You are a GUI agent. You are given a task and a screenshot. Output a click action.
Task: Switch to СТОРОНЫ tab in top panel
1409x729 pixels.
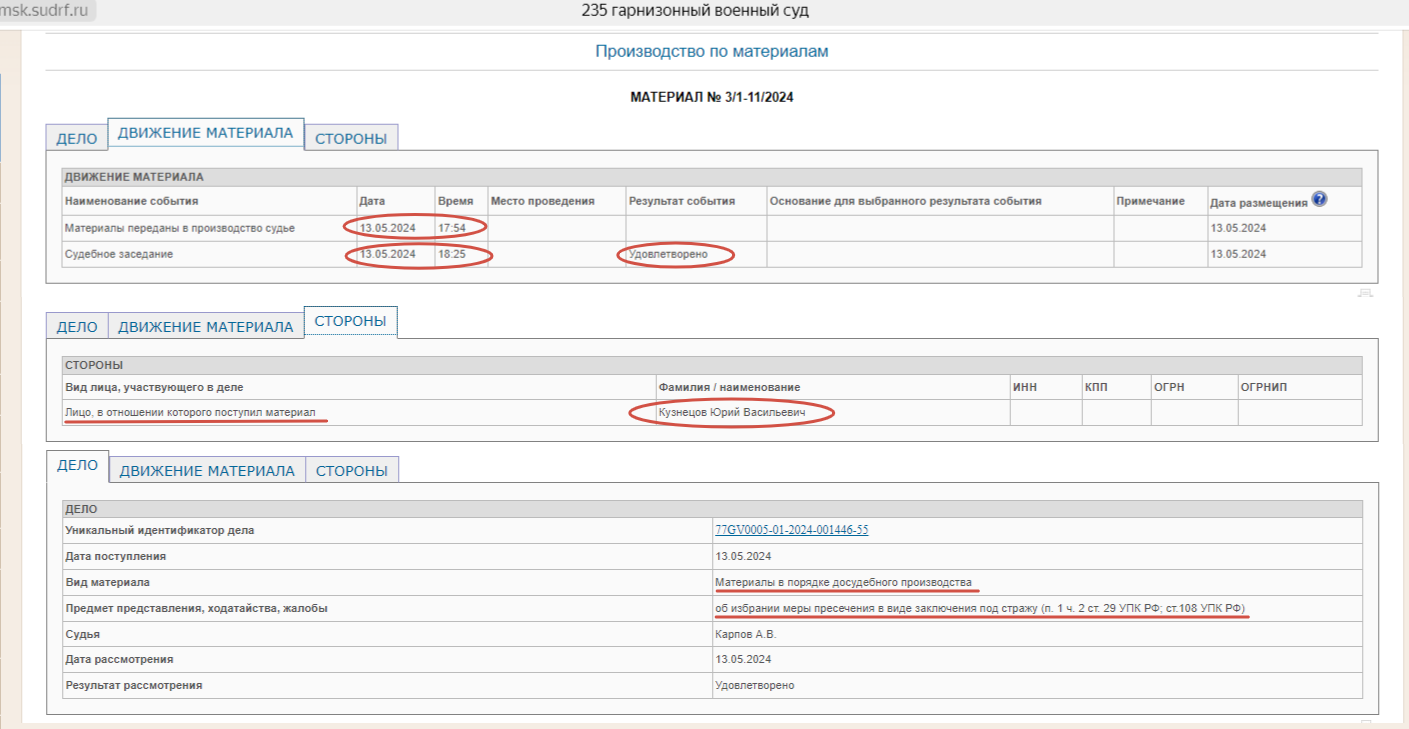point(351,139)
